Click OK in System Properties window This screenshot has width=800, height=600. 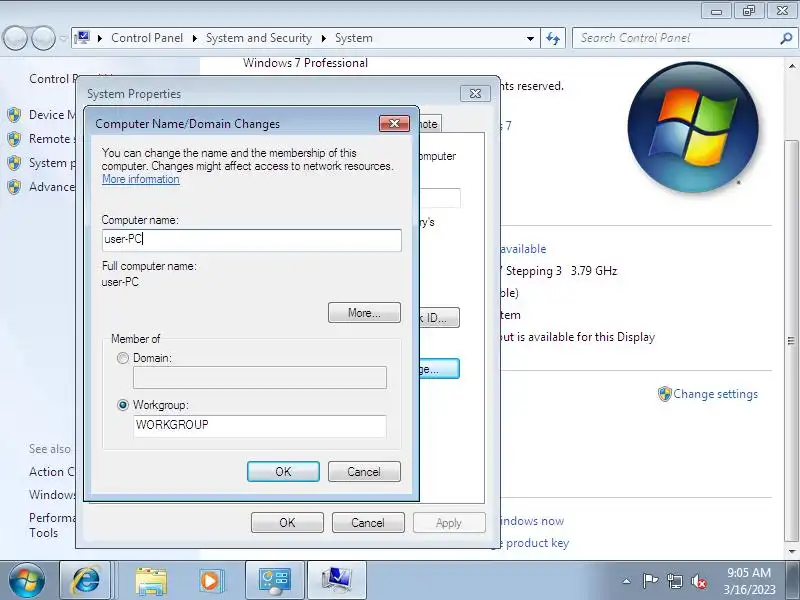click(287, 522)
